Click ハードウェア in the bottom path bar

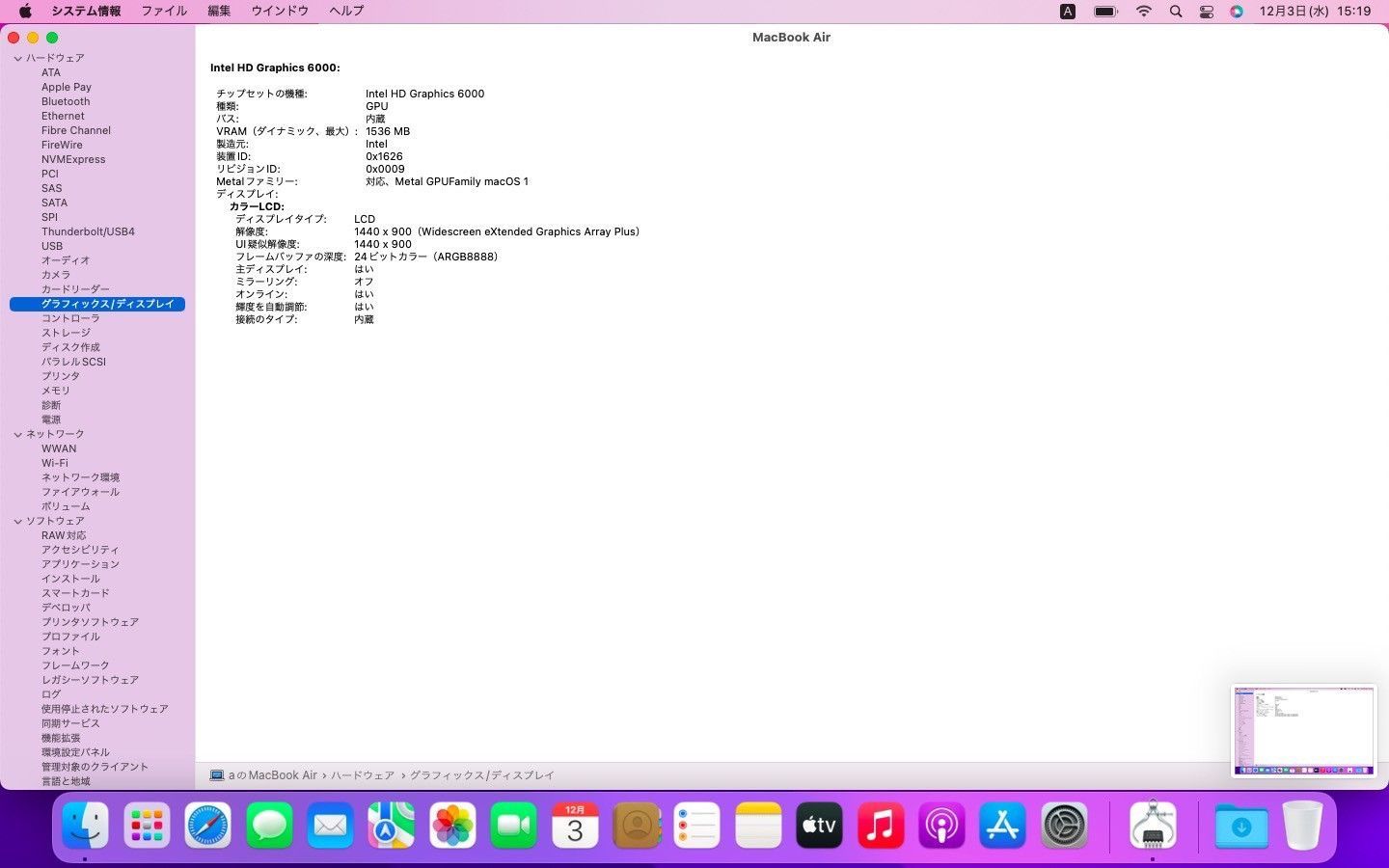click(x=363, y=775)
